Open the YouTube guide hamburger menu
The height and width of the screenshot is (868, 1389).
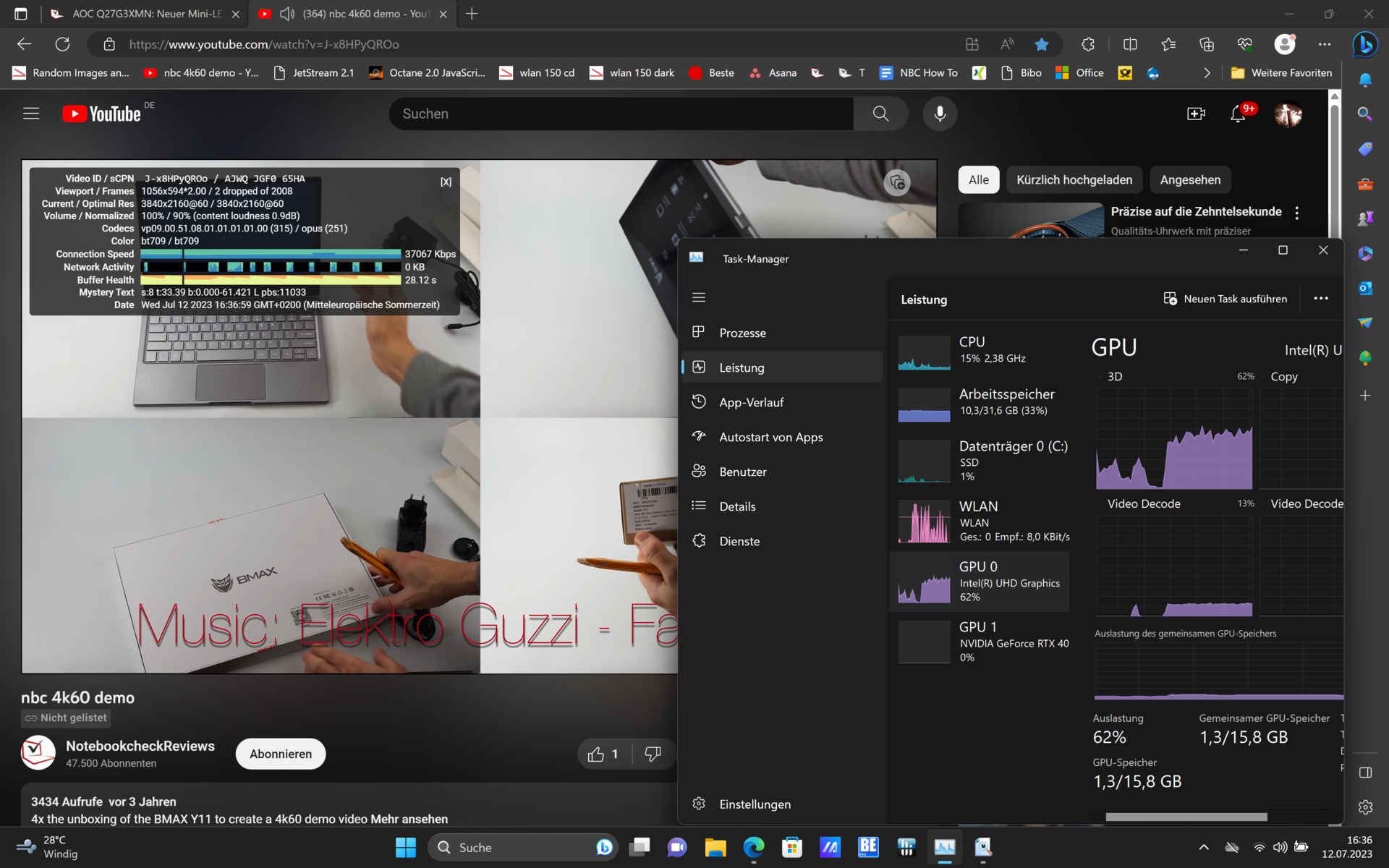click(31, 114)
